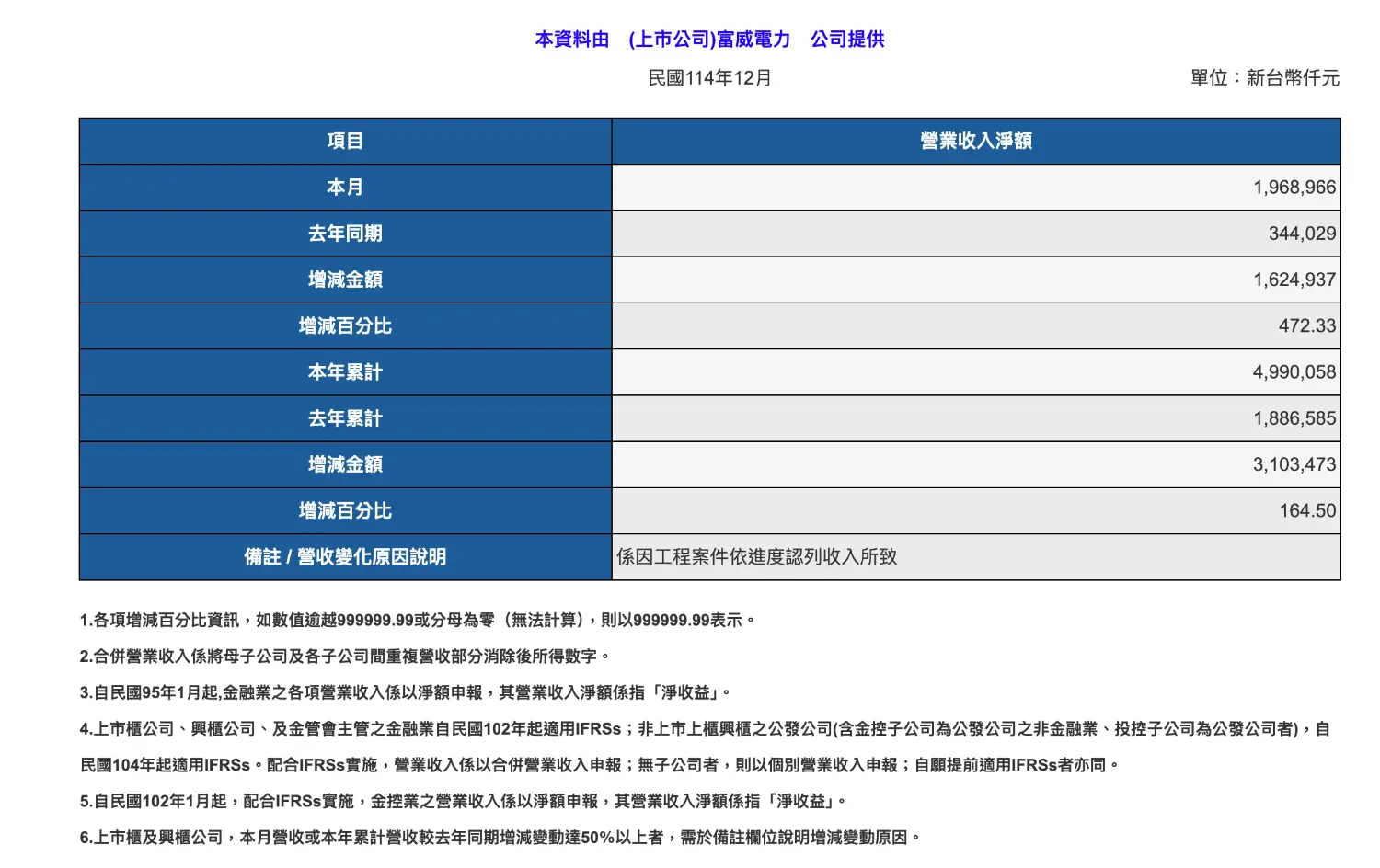The width and height of the screenshot is (1380, 868).
Task: Click the 本年累計 row label
Action: [345, 372]
